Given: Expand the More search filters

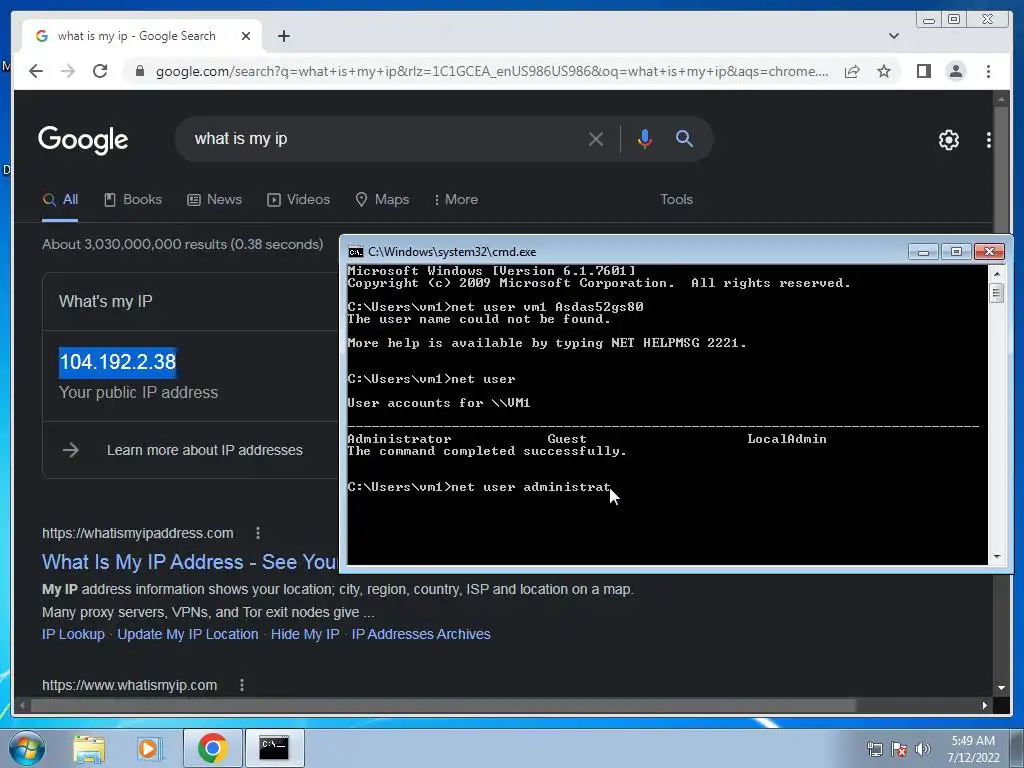Looking at the screenshot, I should (456, 200).
